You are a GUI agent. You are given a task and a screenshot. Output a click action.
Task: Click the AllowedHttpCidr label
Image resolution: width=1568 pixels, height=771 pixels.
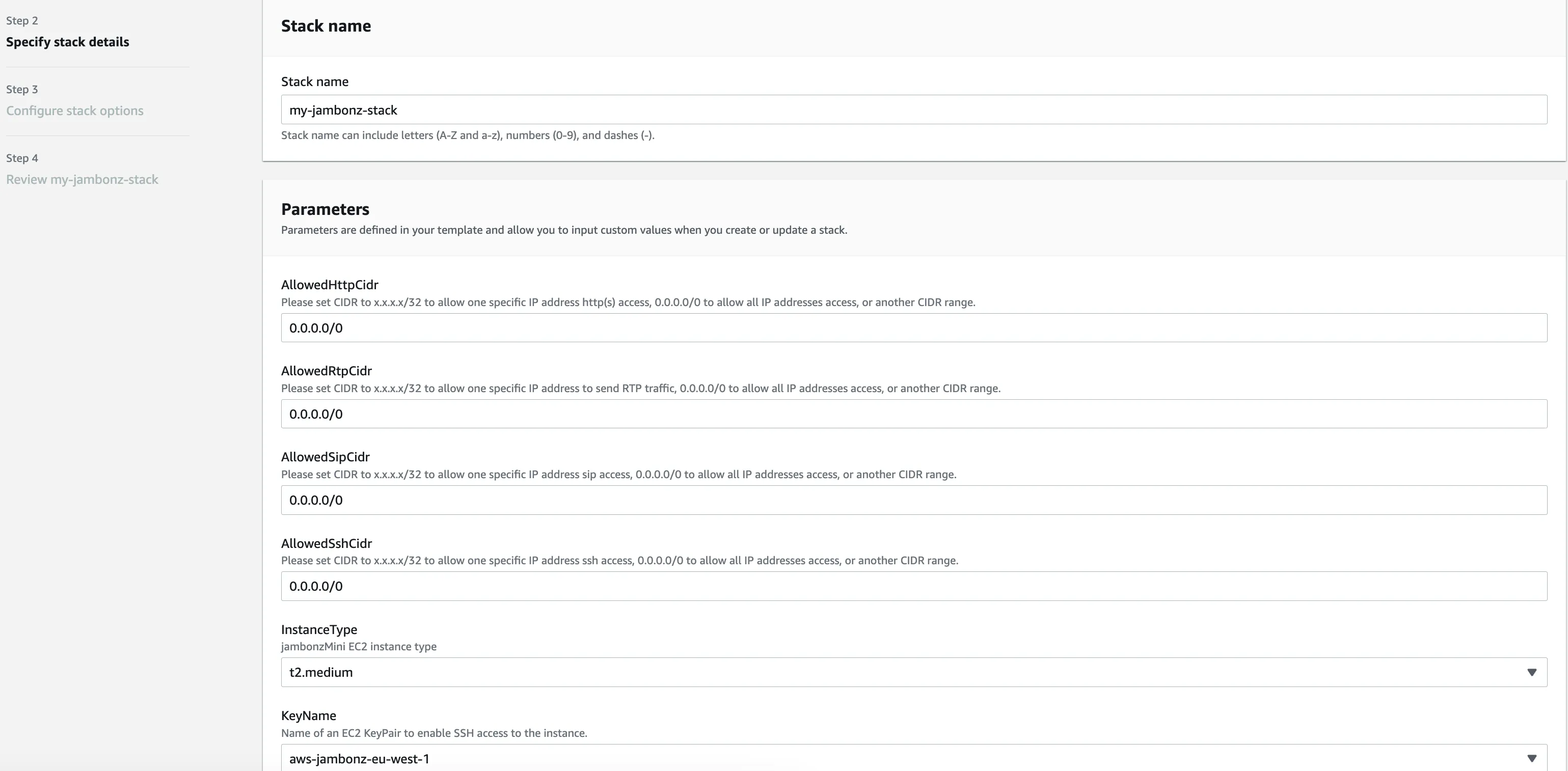[x=329, y=285]
